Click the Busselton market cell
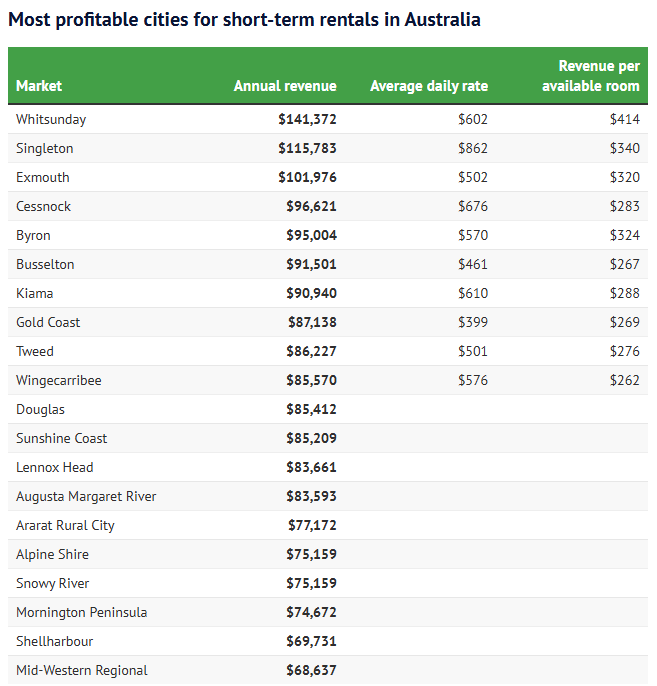Image resolution: width=657 pixels, height=686 pixels. pos(45,264)
